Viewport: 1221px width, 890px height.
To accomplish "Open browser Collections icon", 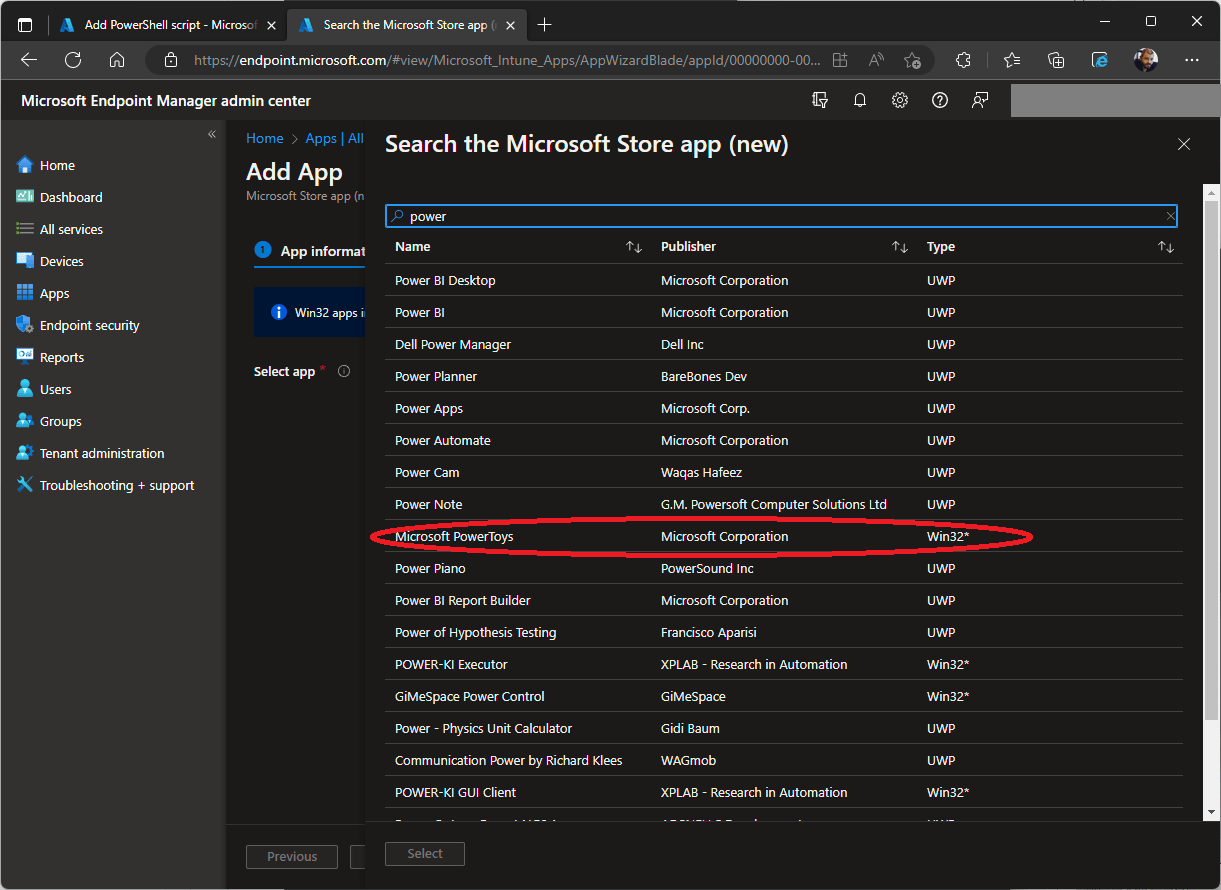I will (x=1056, y=60).
